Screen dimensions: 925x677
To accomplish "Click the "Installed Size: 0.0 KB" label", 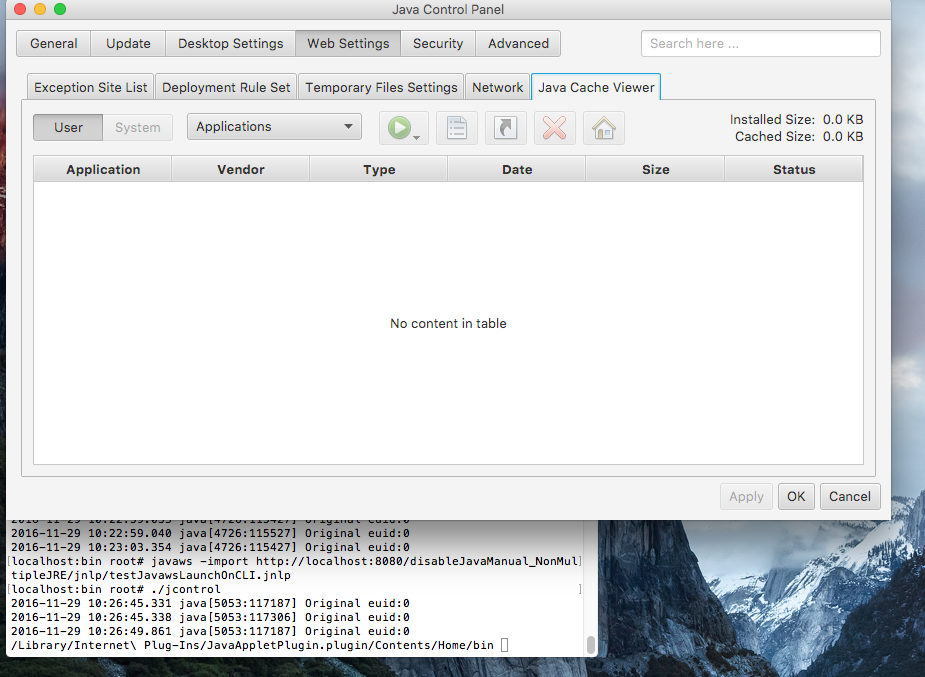I will pyautogui.click(x=796, y=119).
